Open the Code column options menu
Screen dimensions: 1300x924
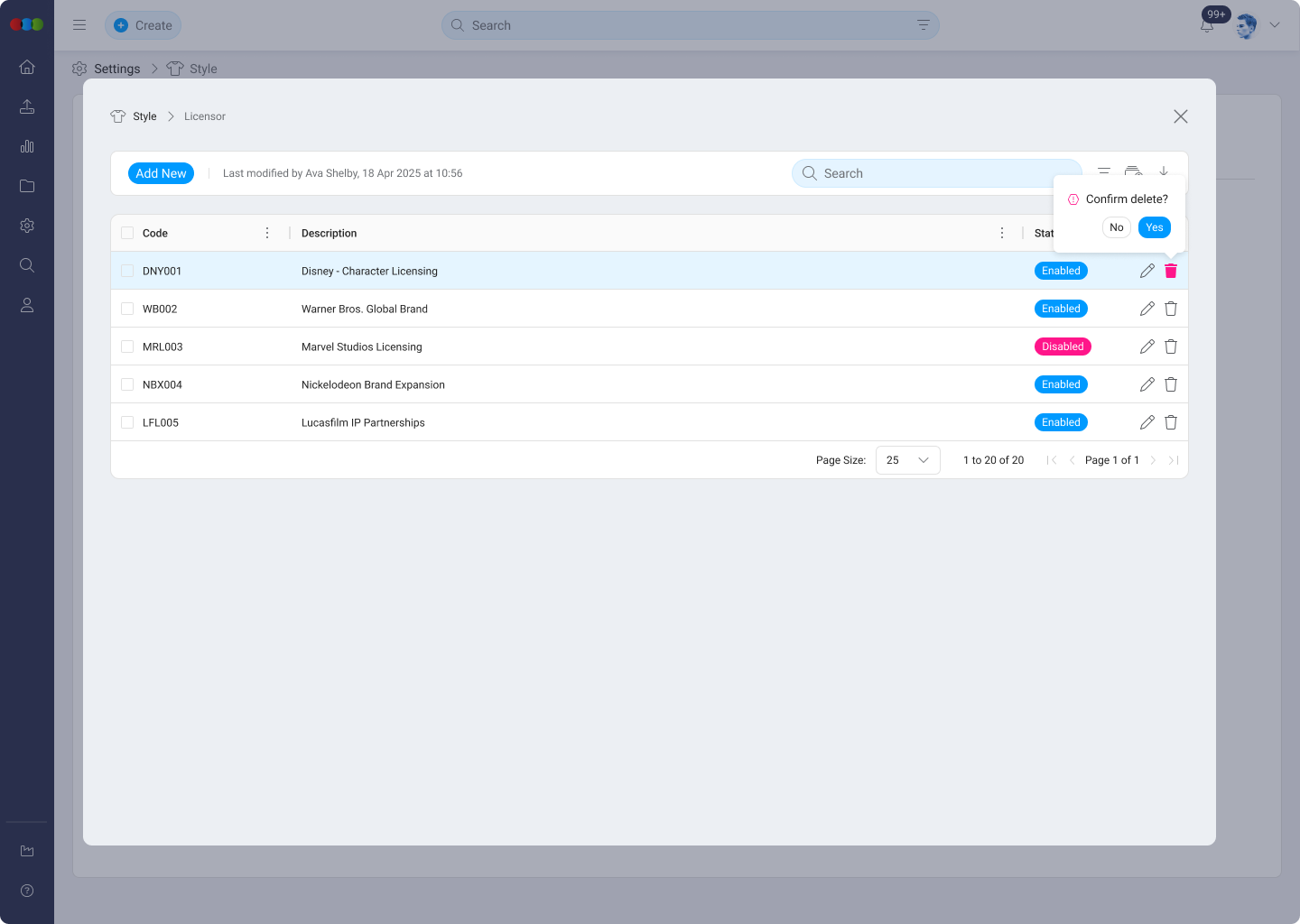(267, 233)
